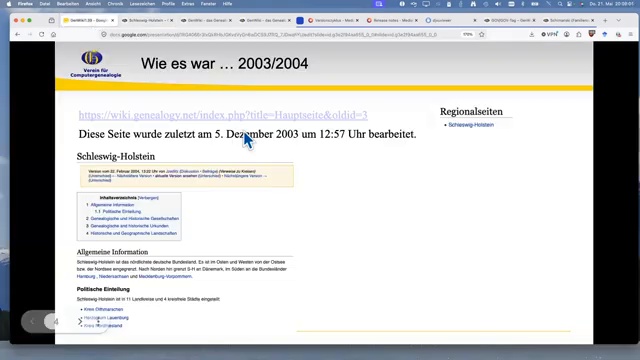Open Genealogische and historische Urkunden entry
The height and width of the screenshot is (360, 640).
click(129, 226)
